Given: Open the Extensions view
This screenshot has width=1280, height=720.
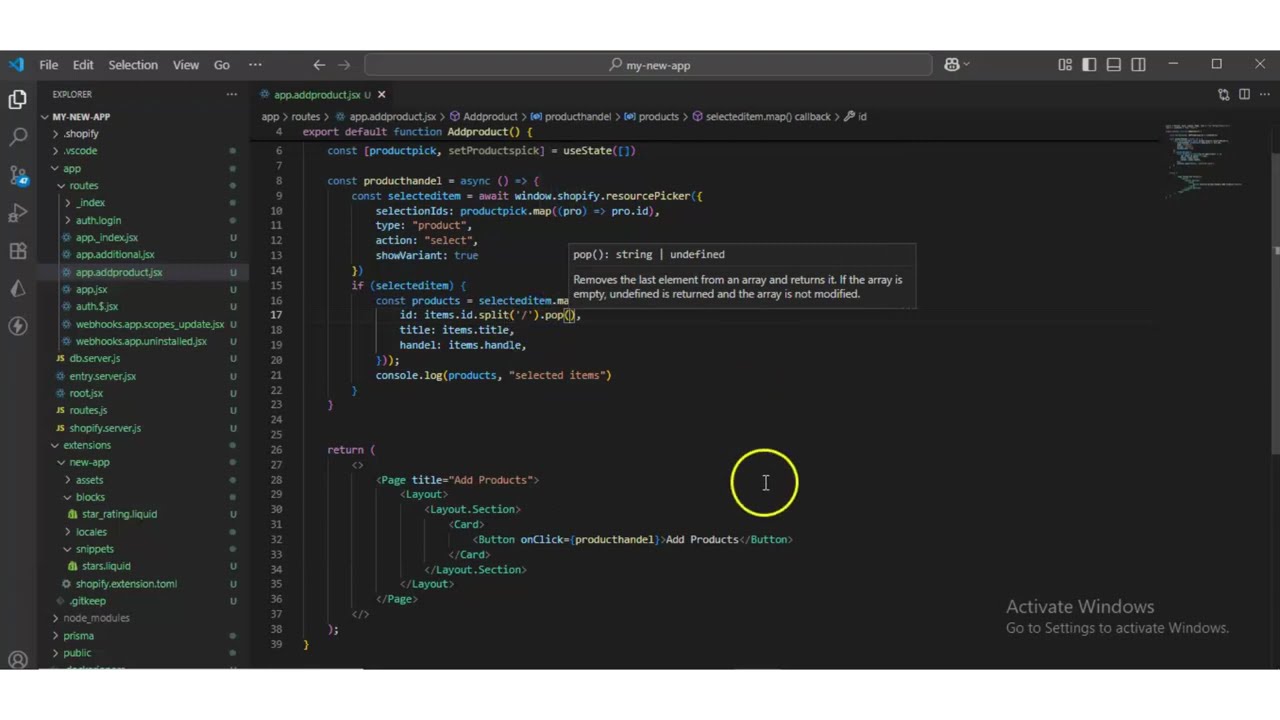Looking at the screenshot, I should point(17,251).
